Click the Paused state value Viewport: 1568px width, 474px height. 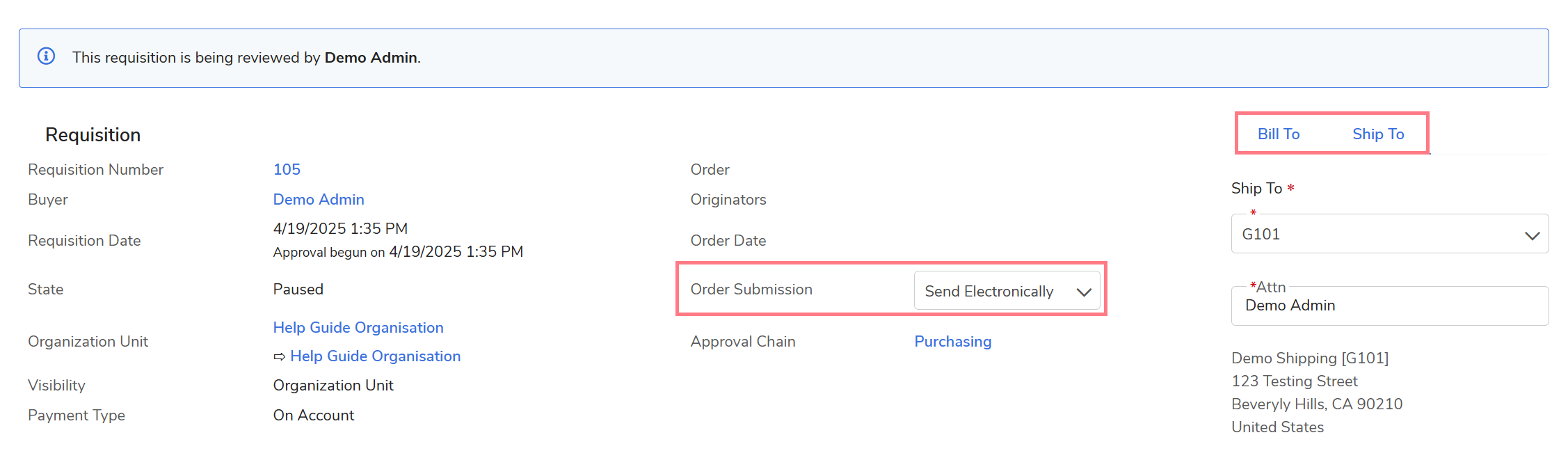pos(298,289)
